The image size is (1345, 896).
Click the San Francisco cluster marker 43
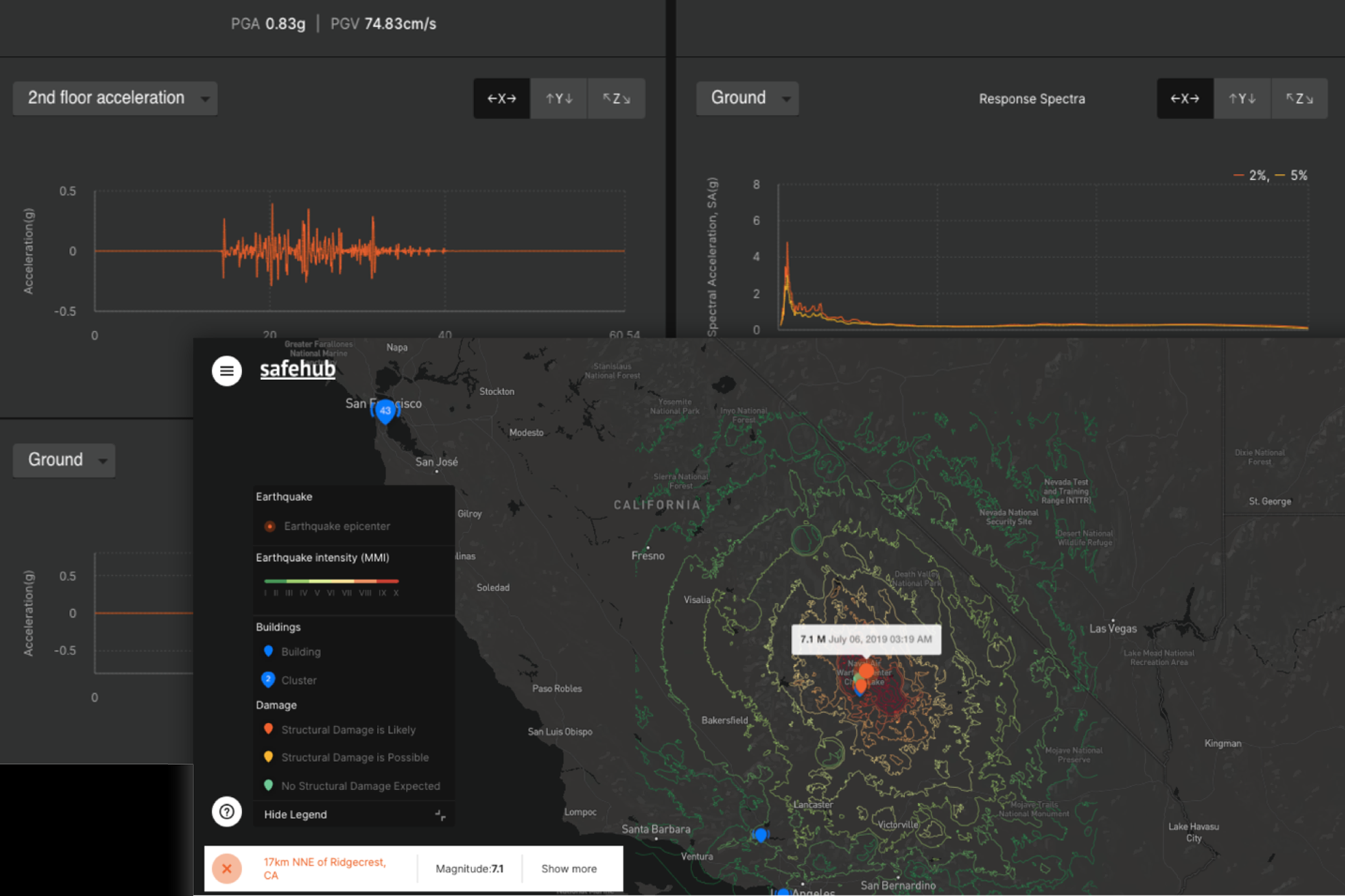coord(386,411)
